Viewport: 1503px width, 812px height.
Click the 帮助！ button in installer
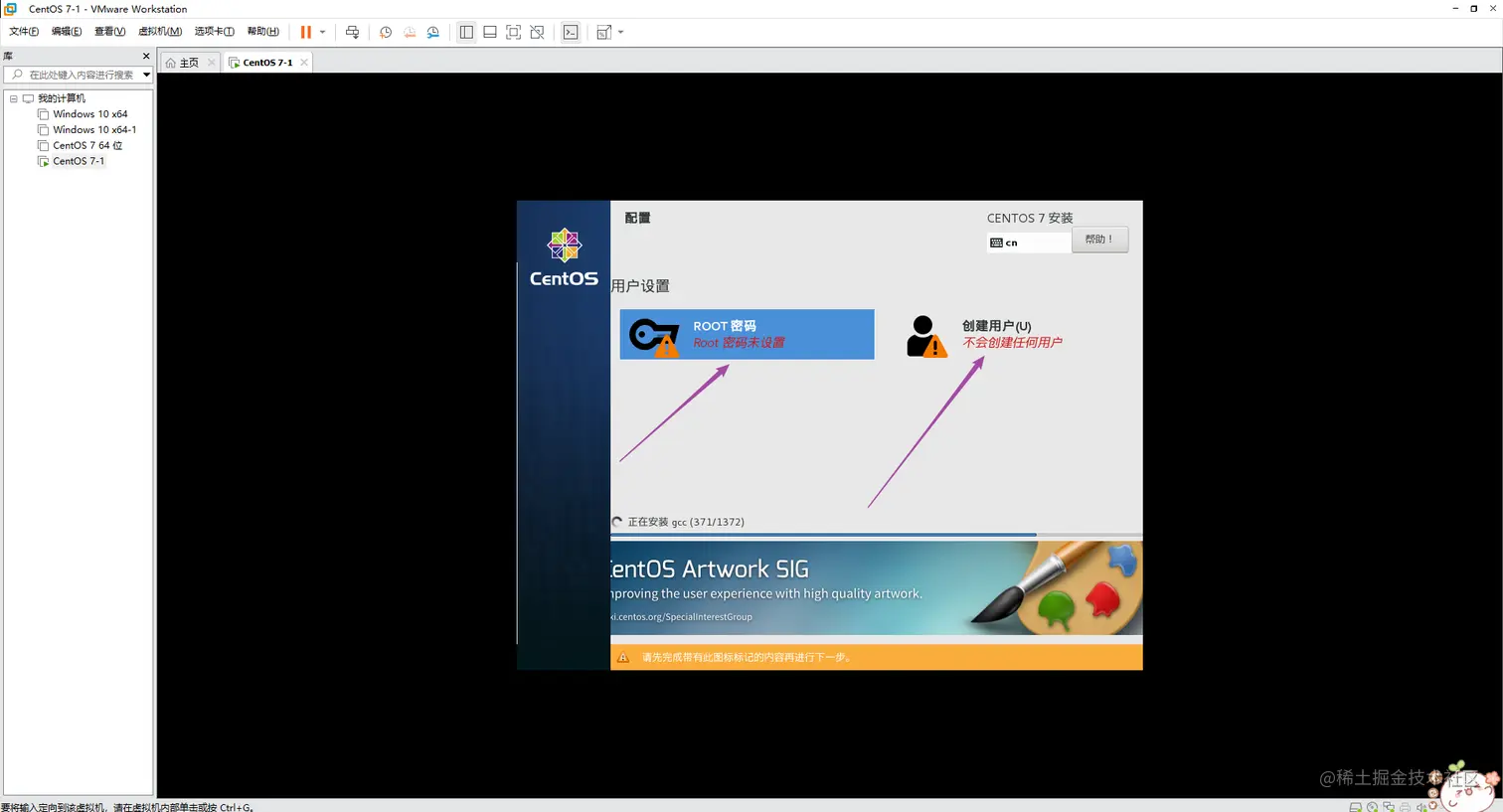click(1099, 240)
